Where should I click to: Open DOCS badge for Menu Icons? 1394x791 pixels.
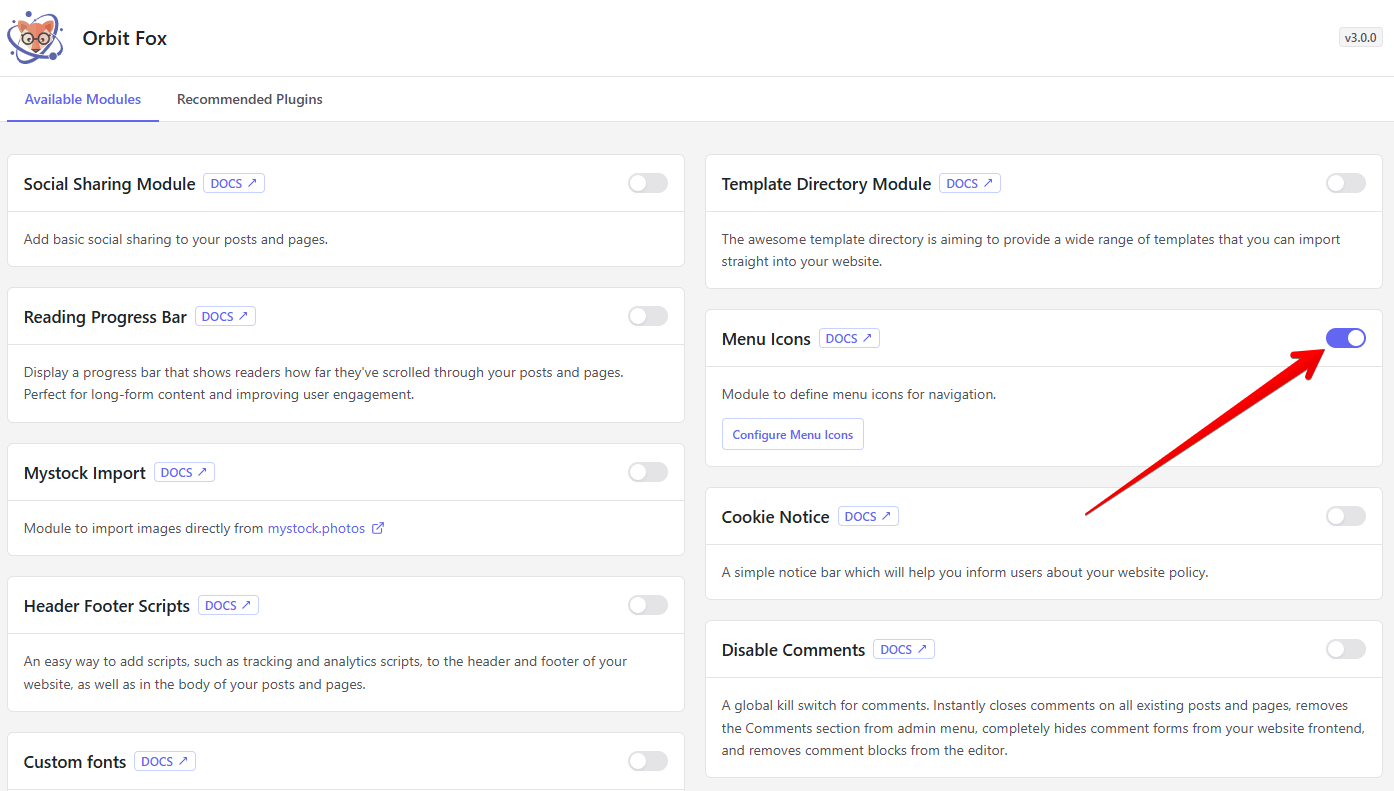pos(849,339)
